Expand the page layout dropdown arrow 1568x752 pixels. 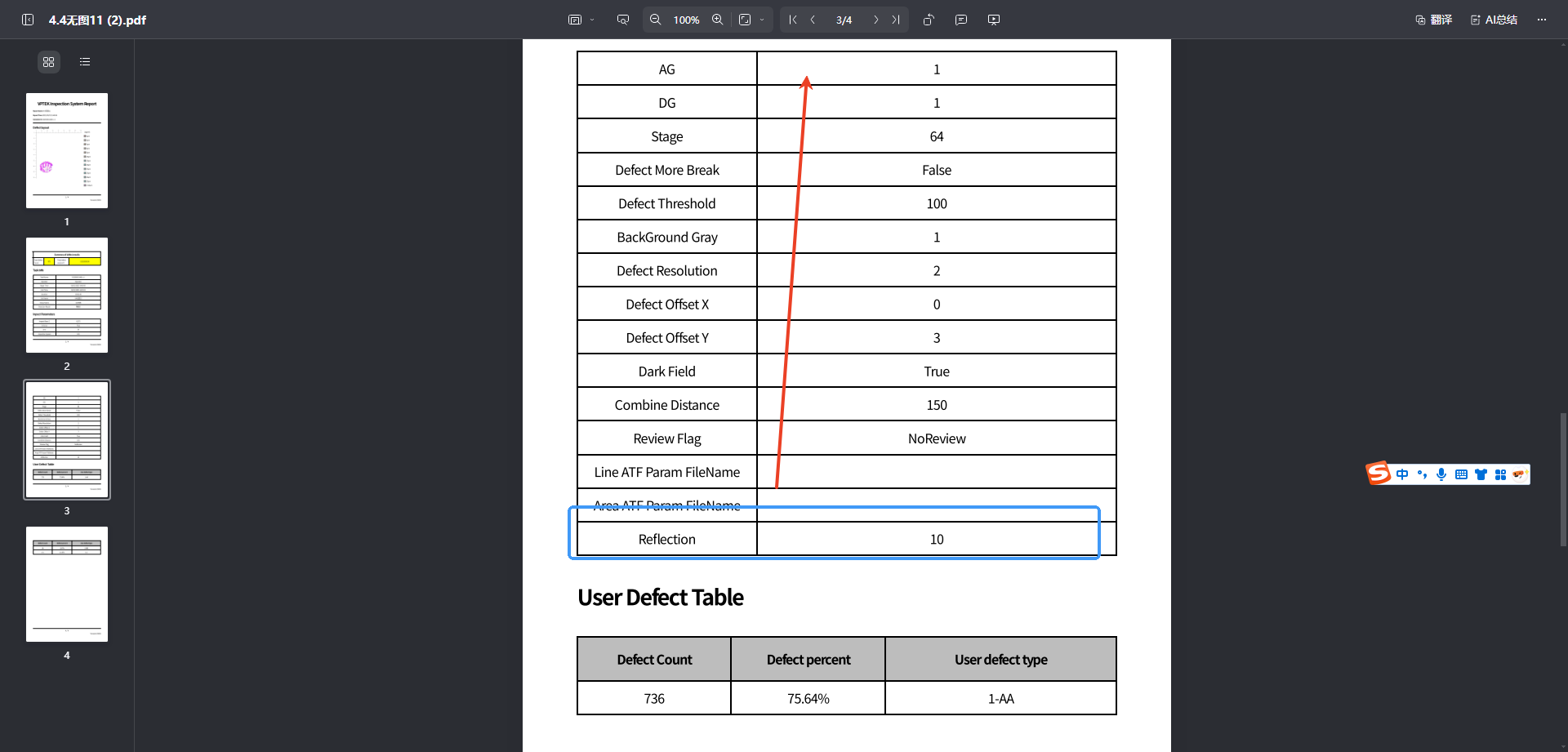(x=592, y=20)
